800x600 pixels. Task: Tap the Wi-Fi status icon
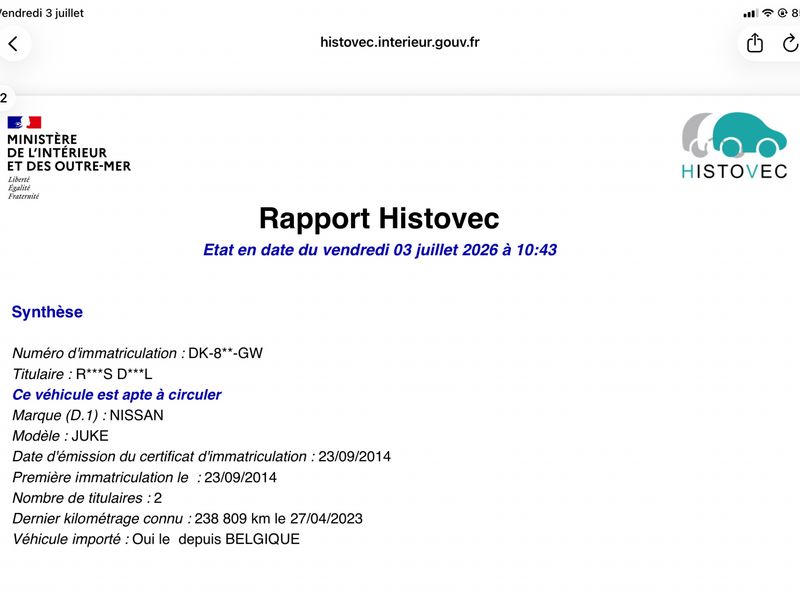point(768,13)
